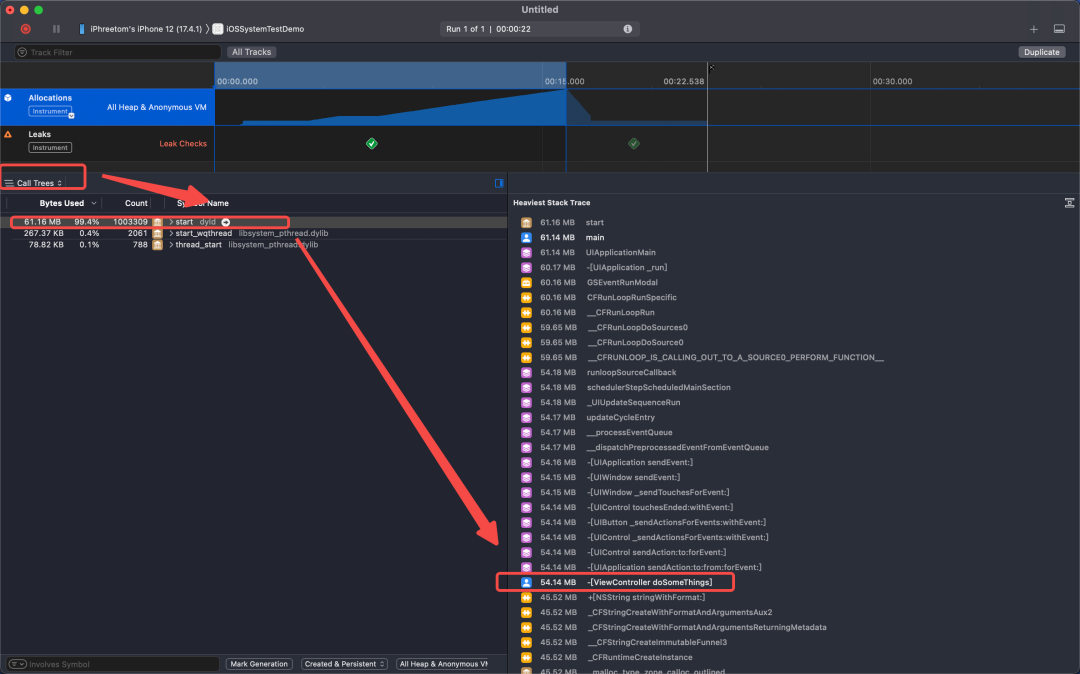Pause the current recording
1080x674 pixels.
tap(56, 29)
